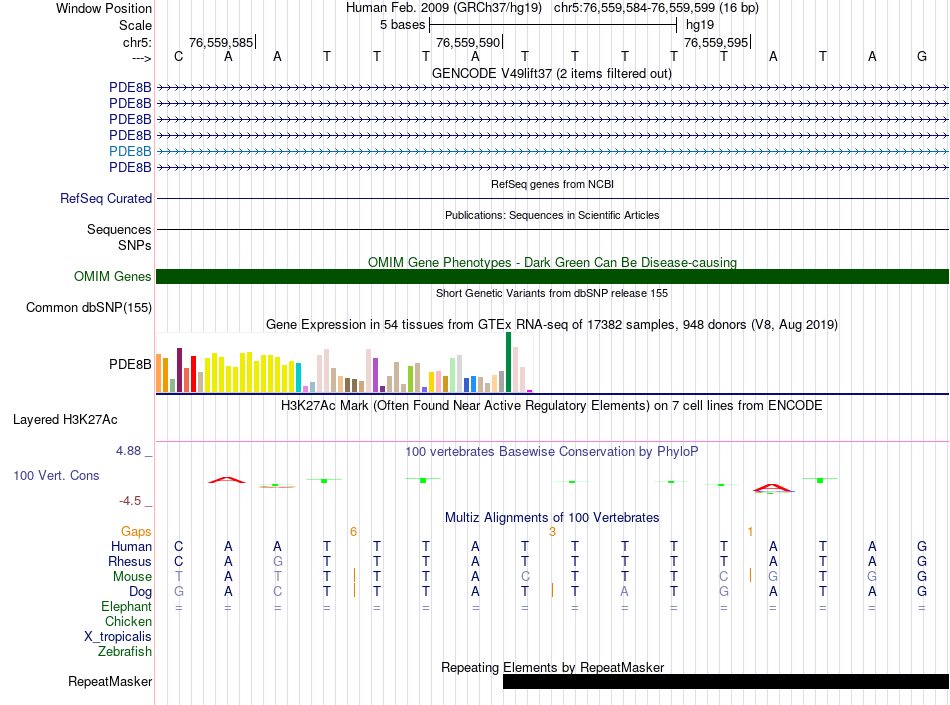Select the Elephant alignment row label
Viewport: 950px width, 705px height.
126,607
